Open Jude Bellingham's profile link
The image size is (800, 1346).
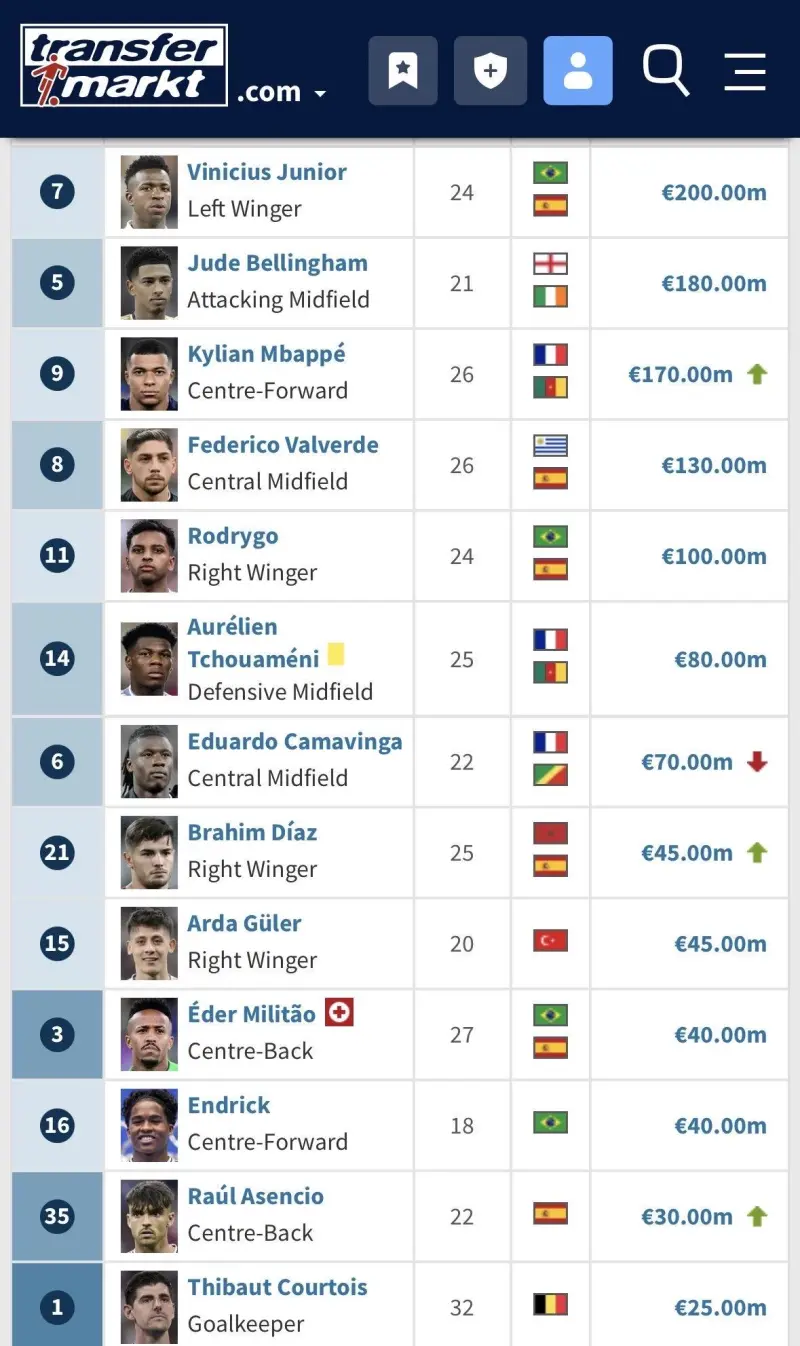click(277, 263)
